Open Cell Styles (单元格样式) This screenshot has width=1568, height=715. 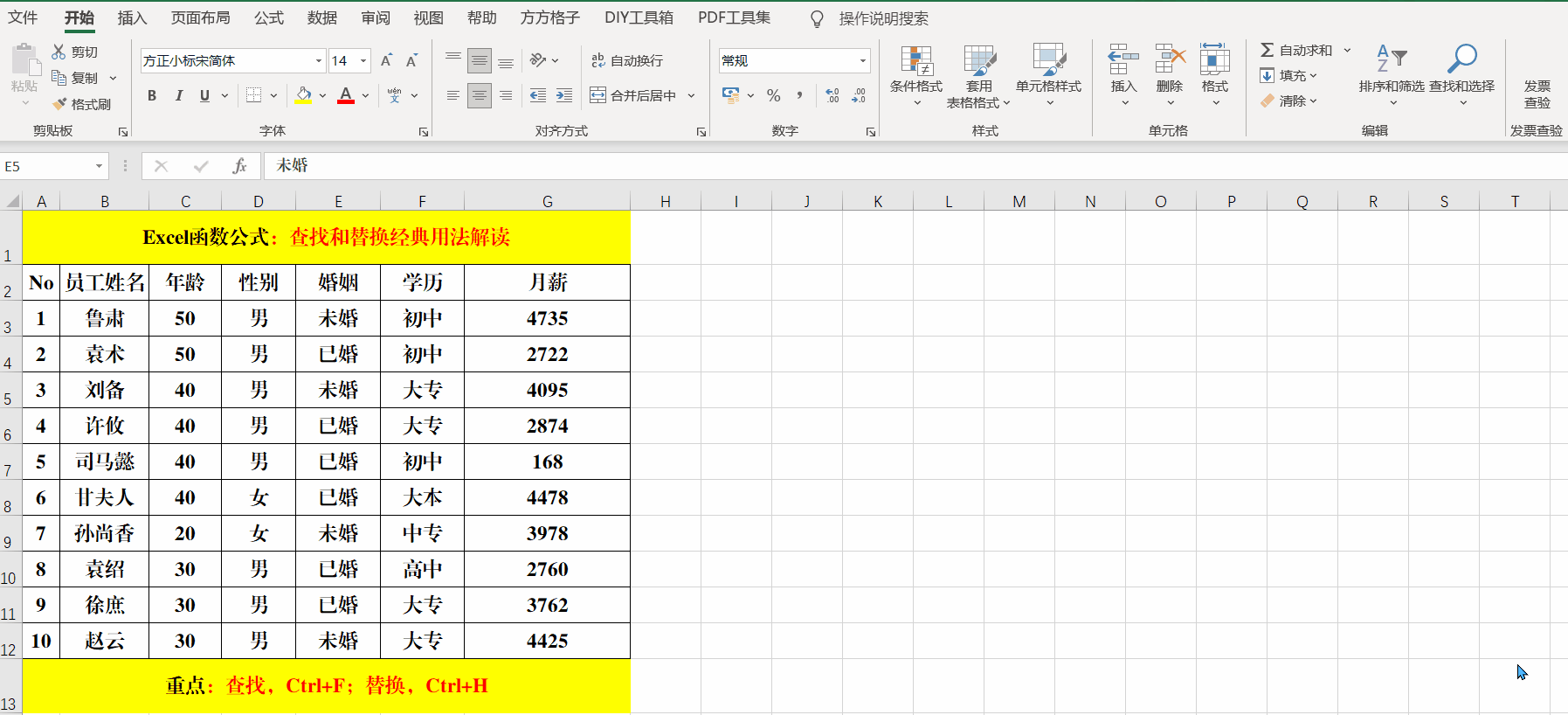[1048, 75]
